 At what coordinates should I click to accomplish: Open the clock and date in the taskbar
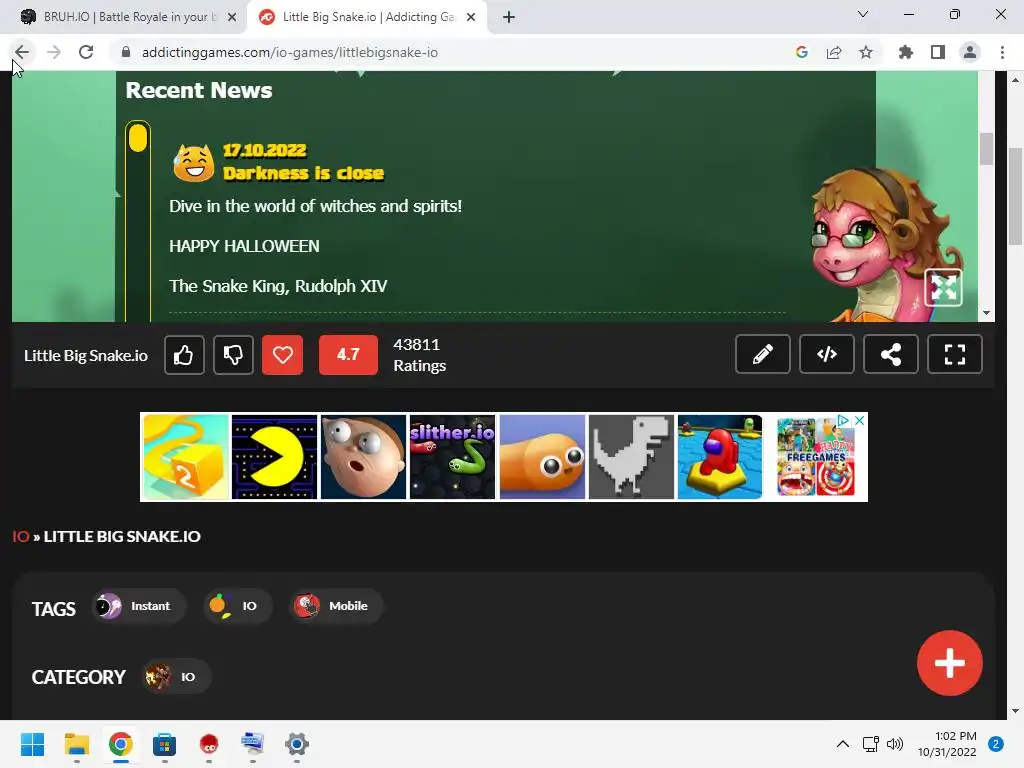pyautogui.click(x=947, y=744)
